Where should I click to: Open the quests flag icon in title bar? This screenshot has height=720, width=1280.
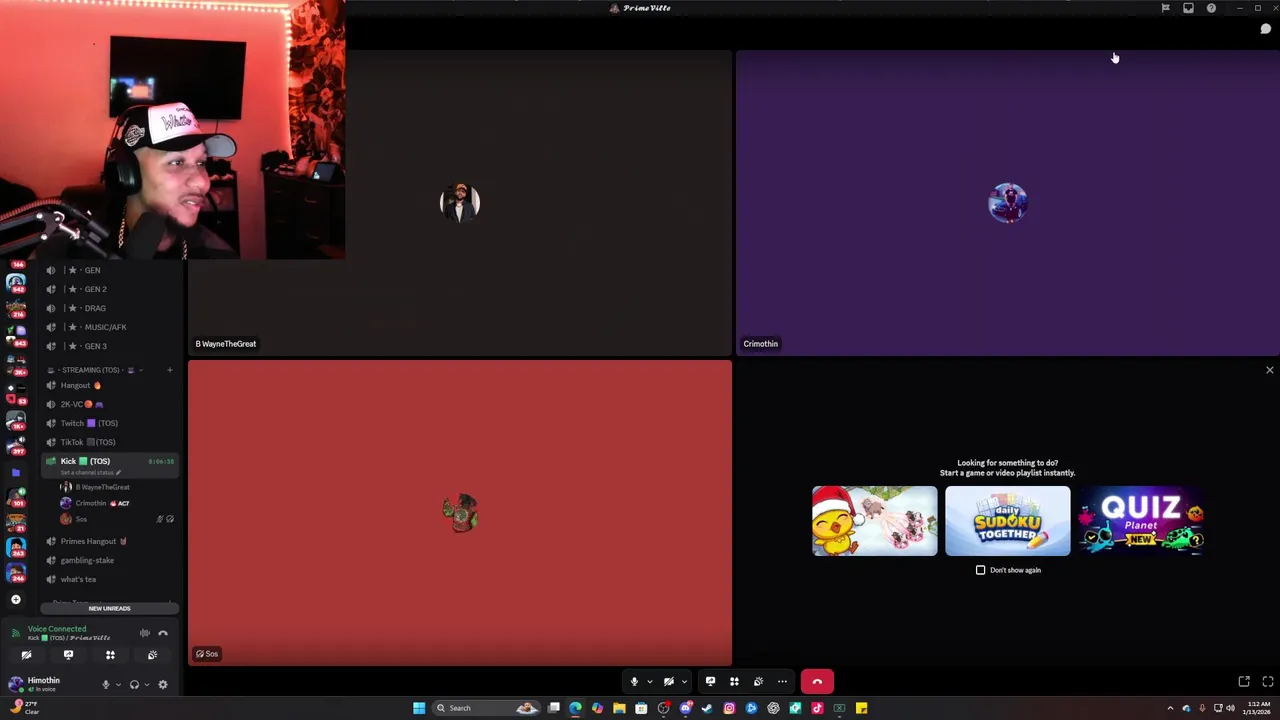coord(1165,8)
